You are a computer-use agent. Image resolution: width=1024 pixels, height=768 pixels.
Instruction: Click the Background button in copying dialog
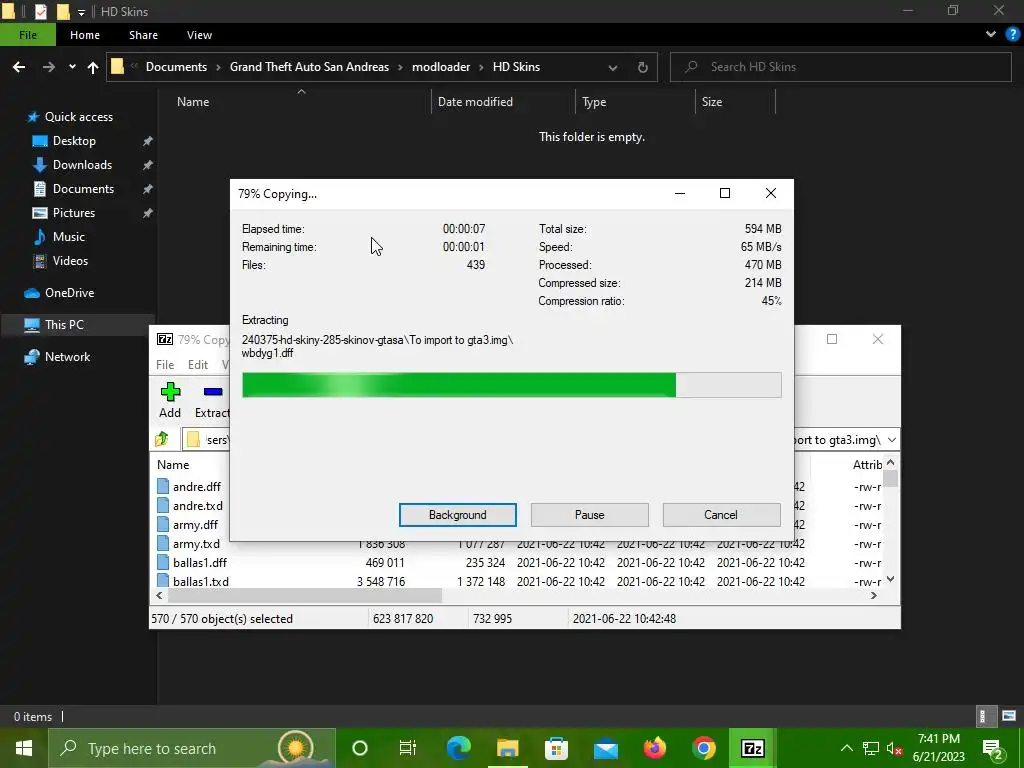click(458, 515)
